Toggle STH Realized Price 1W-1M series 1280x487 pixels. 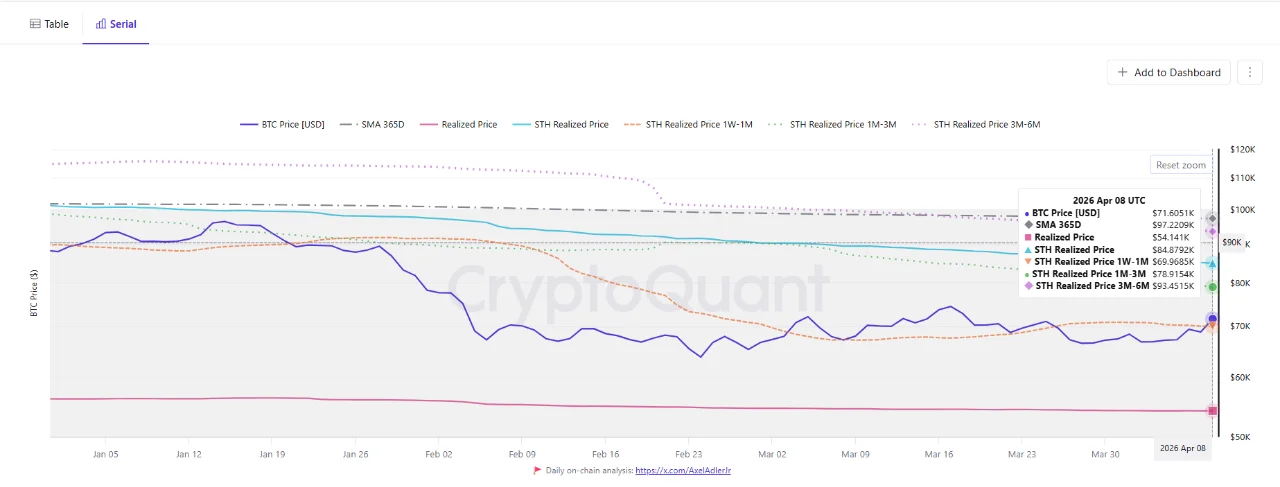pos(688,125)
